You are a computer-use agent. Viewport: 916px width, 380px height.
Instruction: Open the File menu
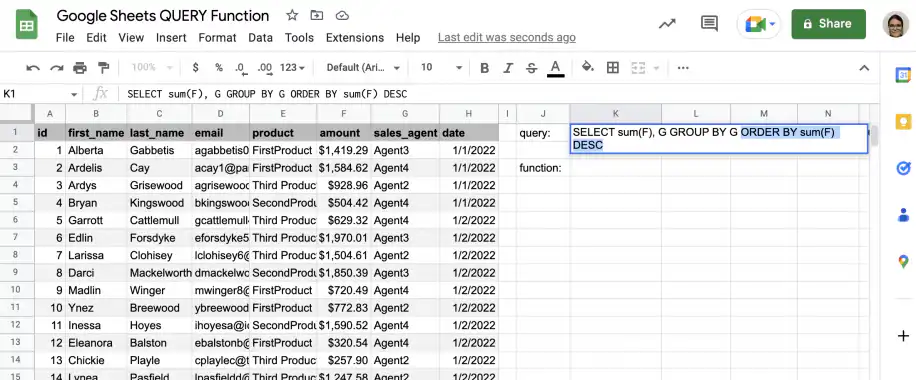pos(65,37)
